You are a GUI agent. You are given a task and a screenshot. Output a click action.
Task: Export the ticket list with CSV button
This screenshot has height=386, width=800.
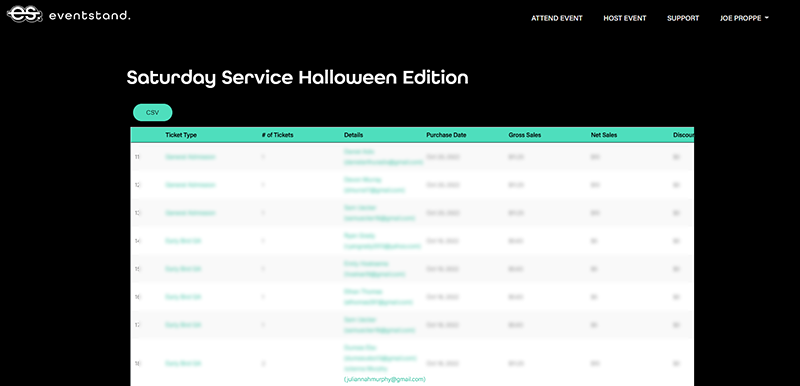click(x=153, y=113)
